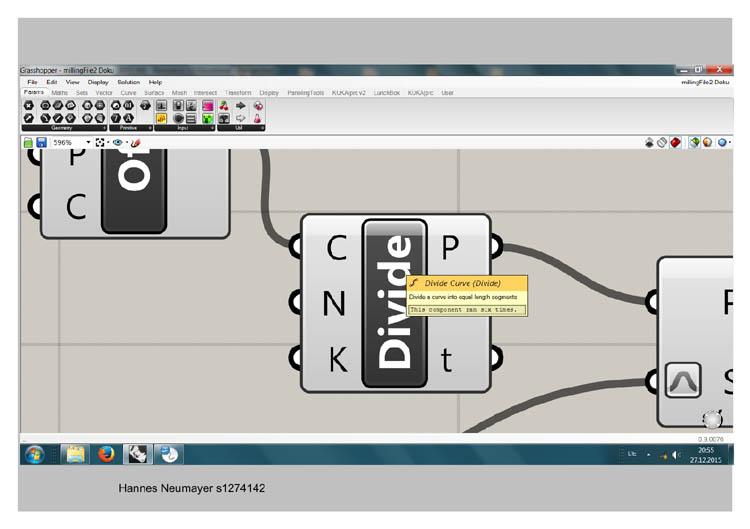
Task: Switch to wireframe preview mode
Action: 662,143
